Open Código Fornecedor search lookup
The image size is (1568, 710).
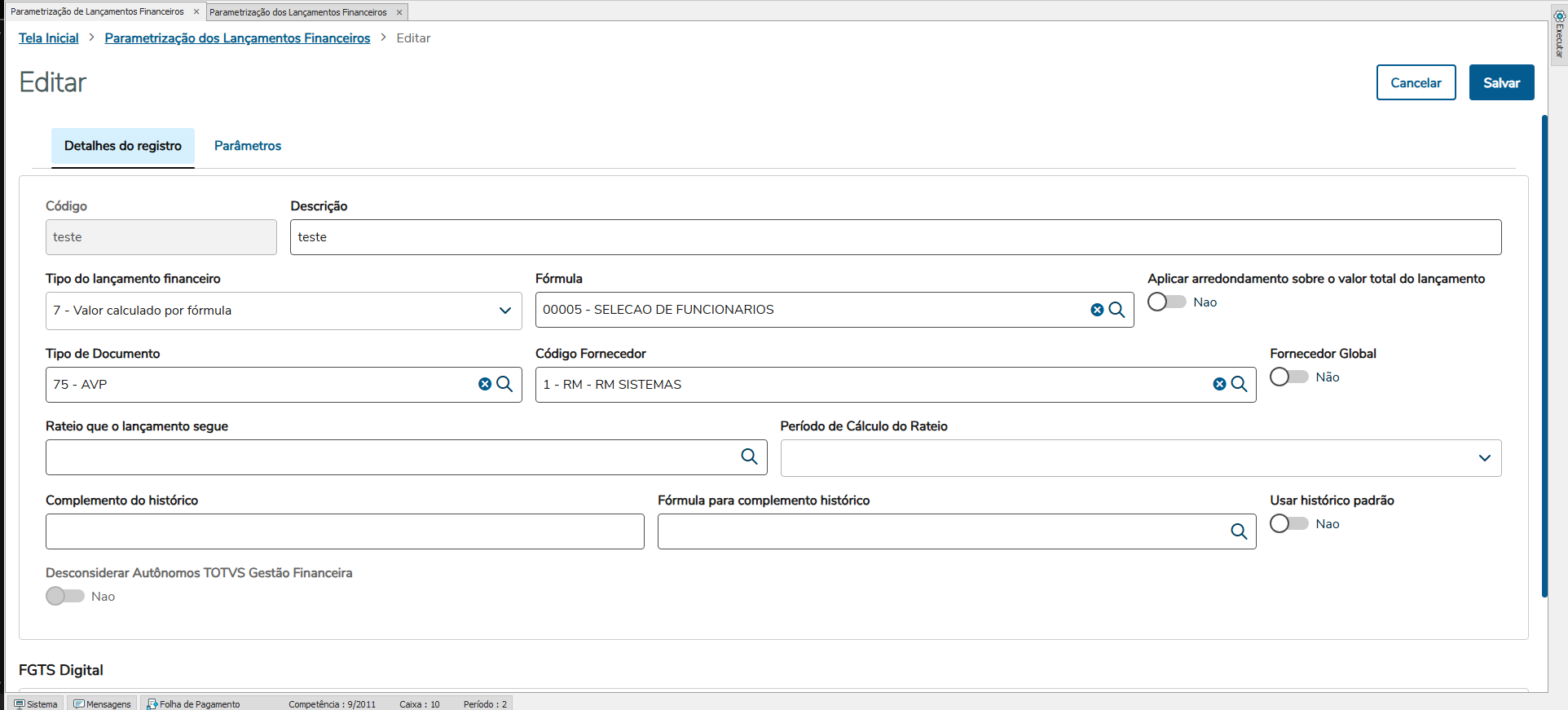[1239, 384]
